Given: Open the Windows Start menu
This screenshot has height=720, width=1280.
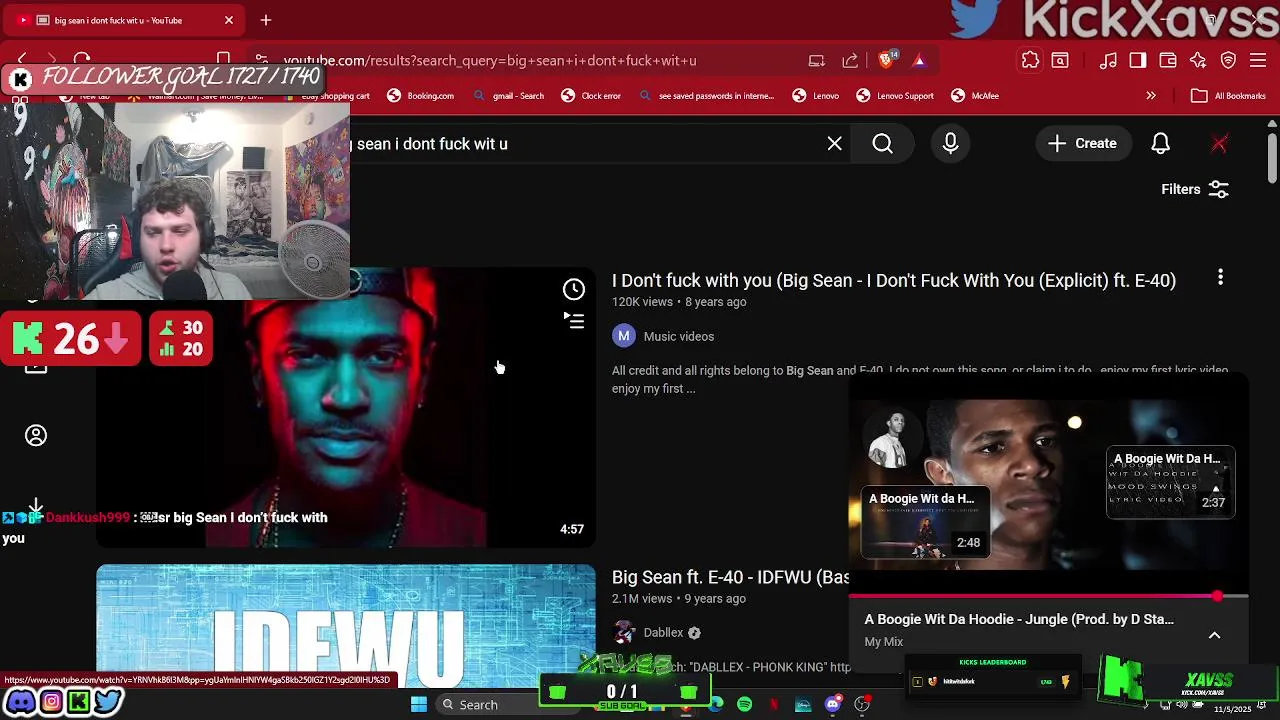Looking at the screenshot, I should tap(419, 704).
